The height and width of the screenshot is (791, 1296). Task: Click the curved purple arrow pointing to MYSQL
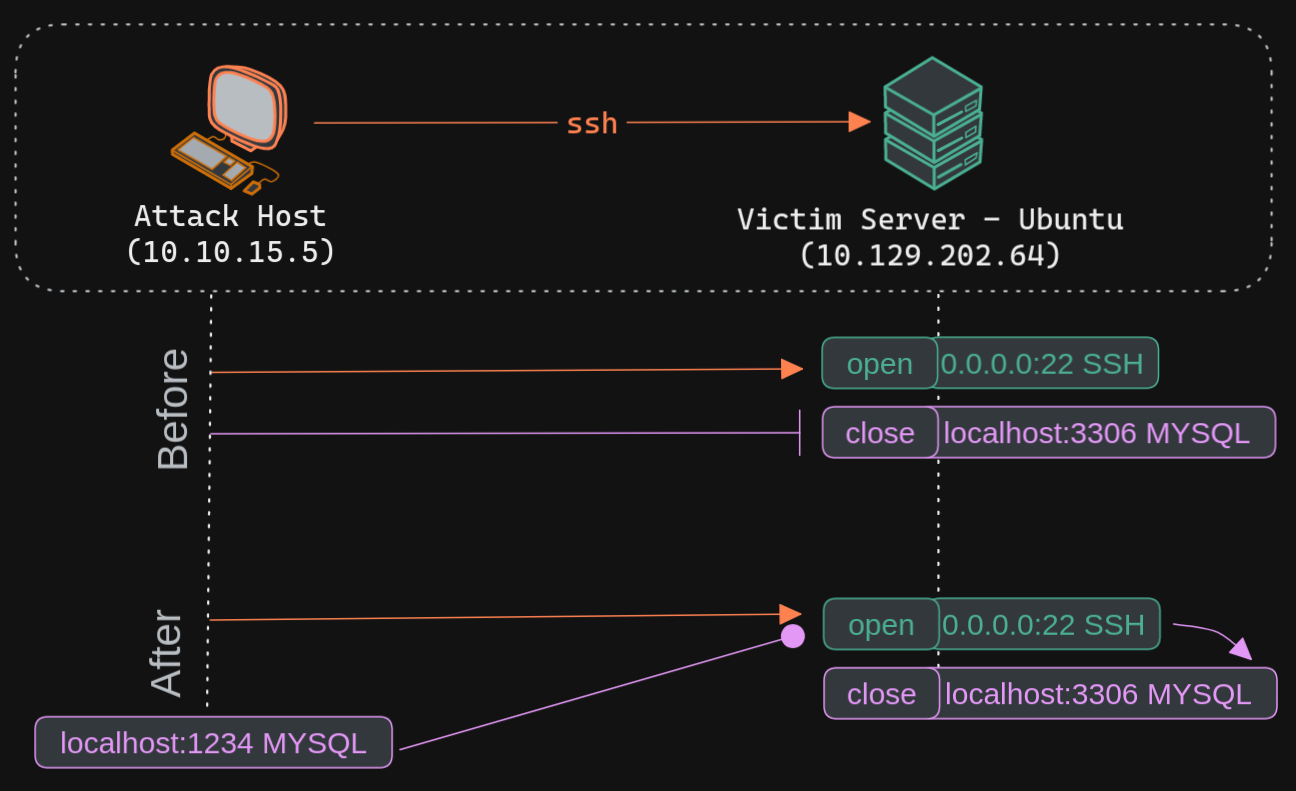point(1215,638)
